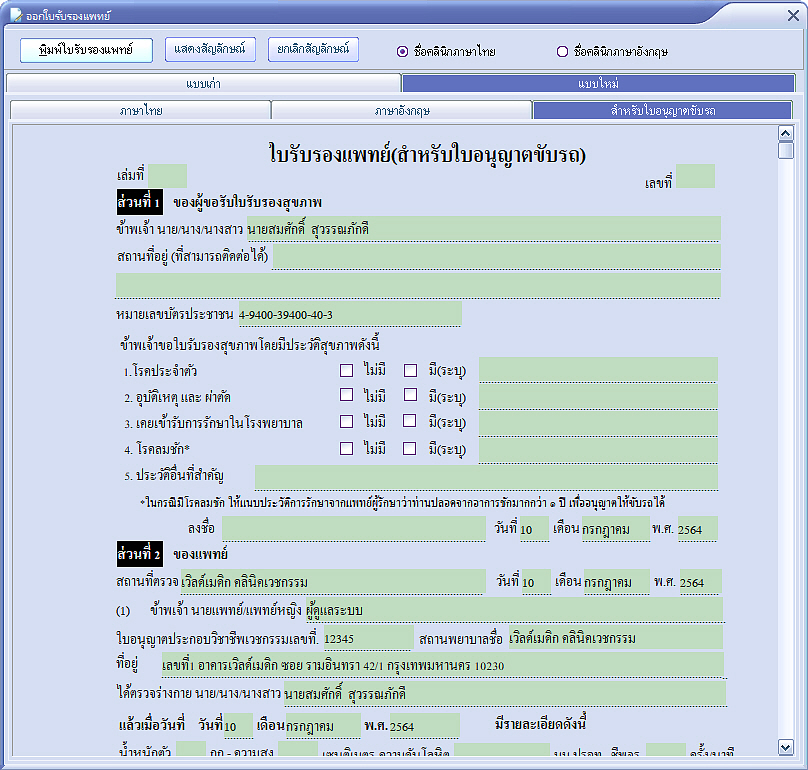Click the เลขที่ input field
The image size is (808, 770).
click(695, 176)
